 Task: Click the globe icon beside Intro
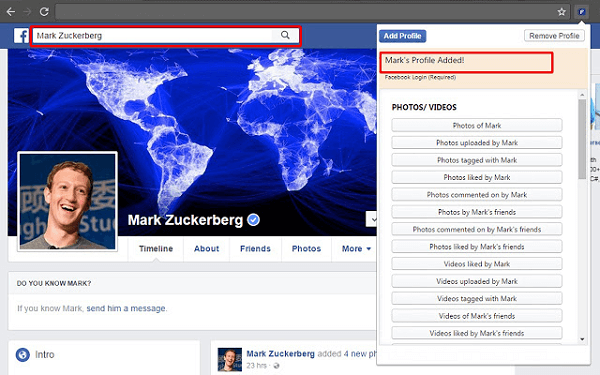23,355
